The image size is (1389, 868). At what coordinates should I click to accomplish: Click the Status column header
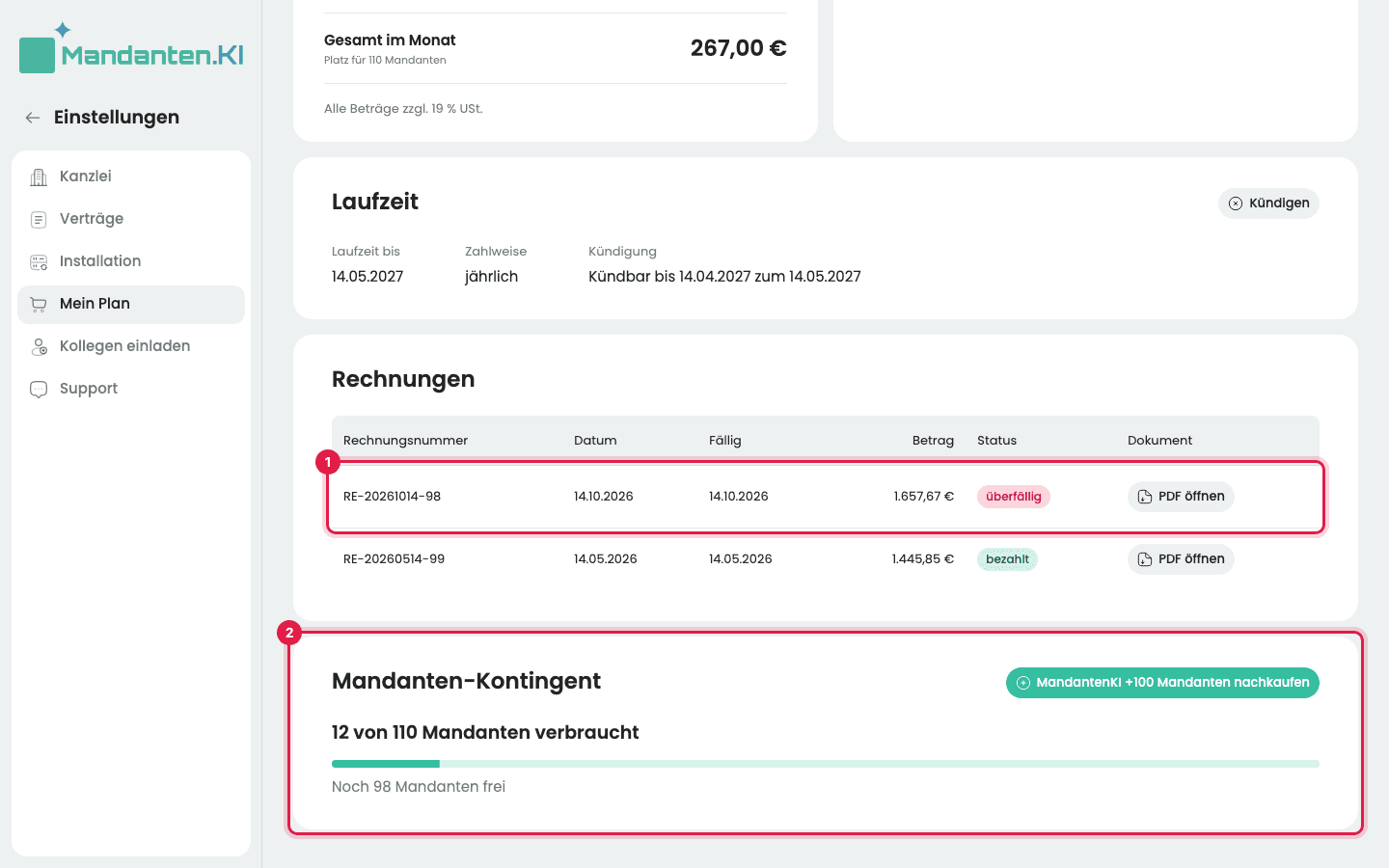tap(996, 441)
